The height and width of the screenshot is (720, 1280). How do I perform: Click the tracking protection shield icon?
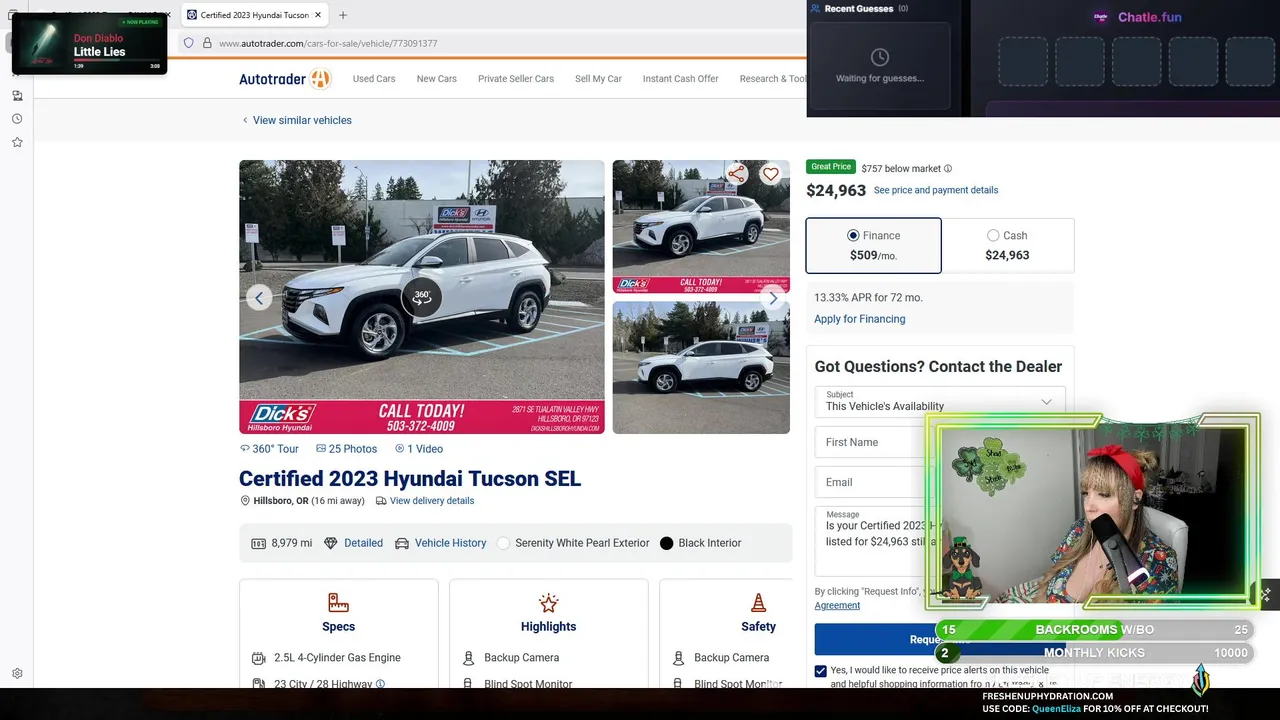[x=188, y=43]
